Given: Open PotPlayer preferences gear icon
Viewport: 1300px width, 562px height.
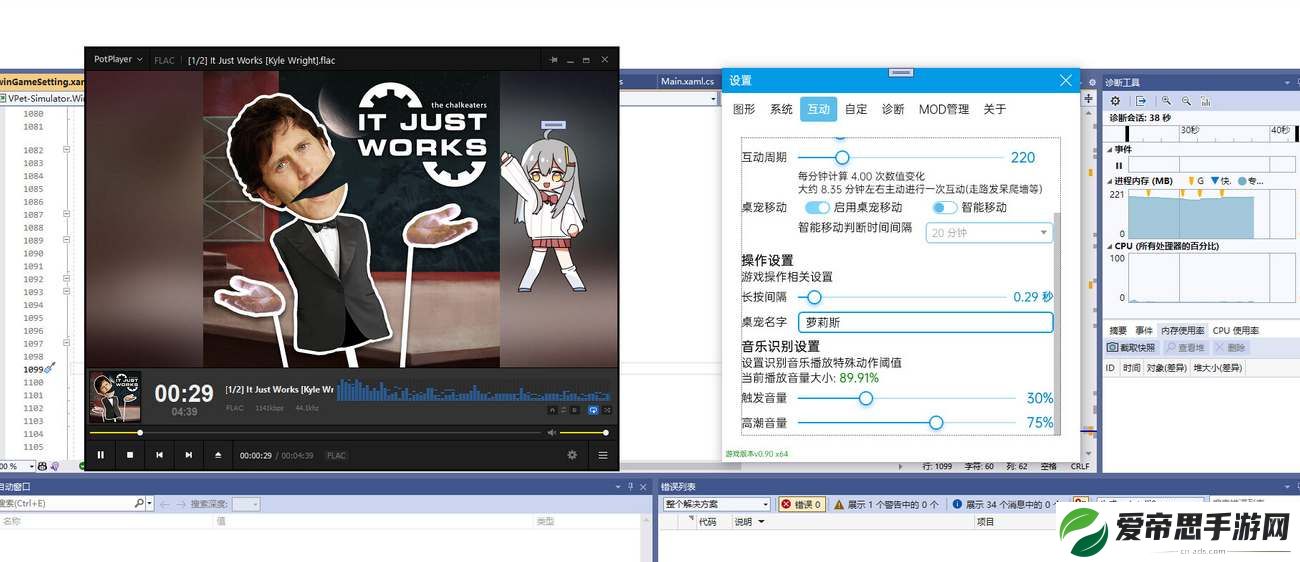Looking at the screenshot, I should (572, 455).
